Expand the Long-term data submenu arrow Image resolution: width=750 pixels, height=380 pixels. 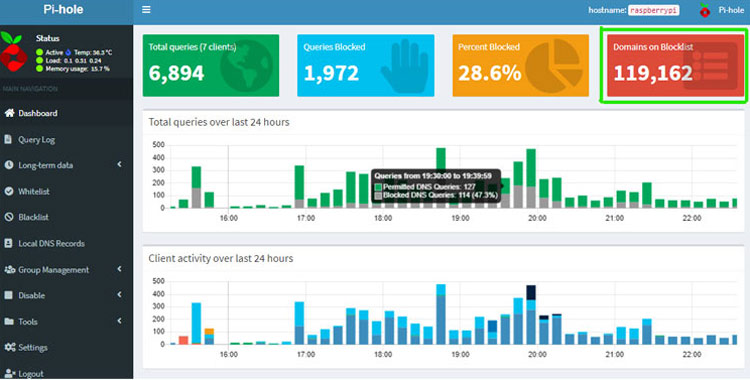click(119, 165)
